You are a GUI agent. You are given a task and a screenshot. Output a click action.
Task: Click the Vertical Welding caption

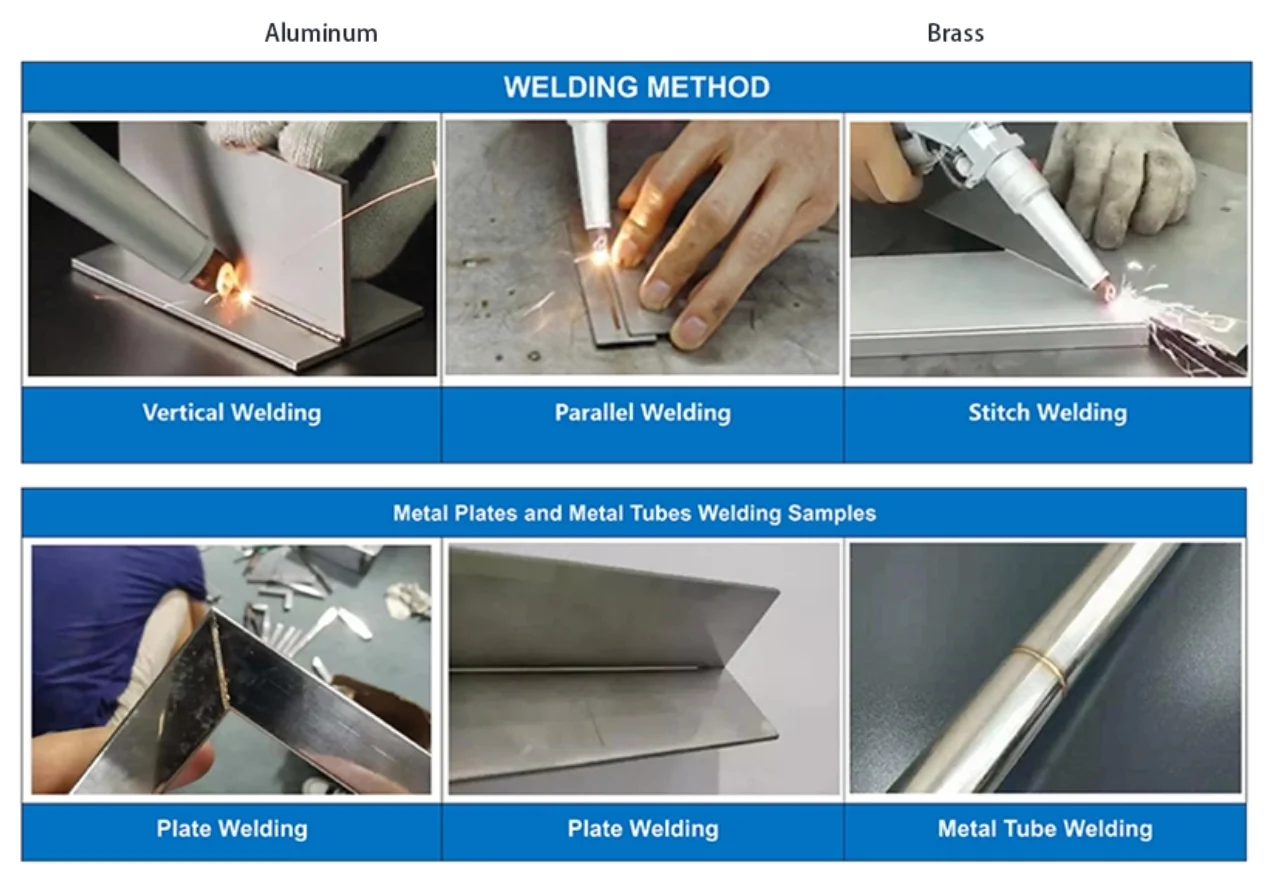tap(231, 413)
